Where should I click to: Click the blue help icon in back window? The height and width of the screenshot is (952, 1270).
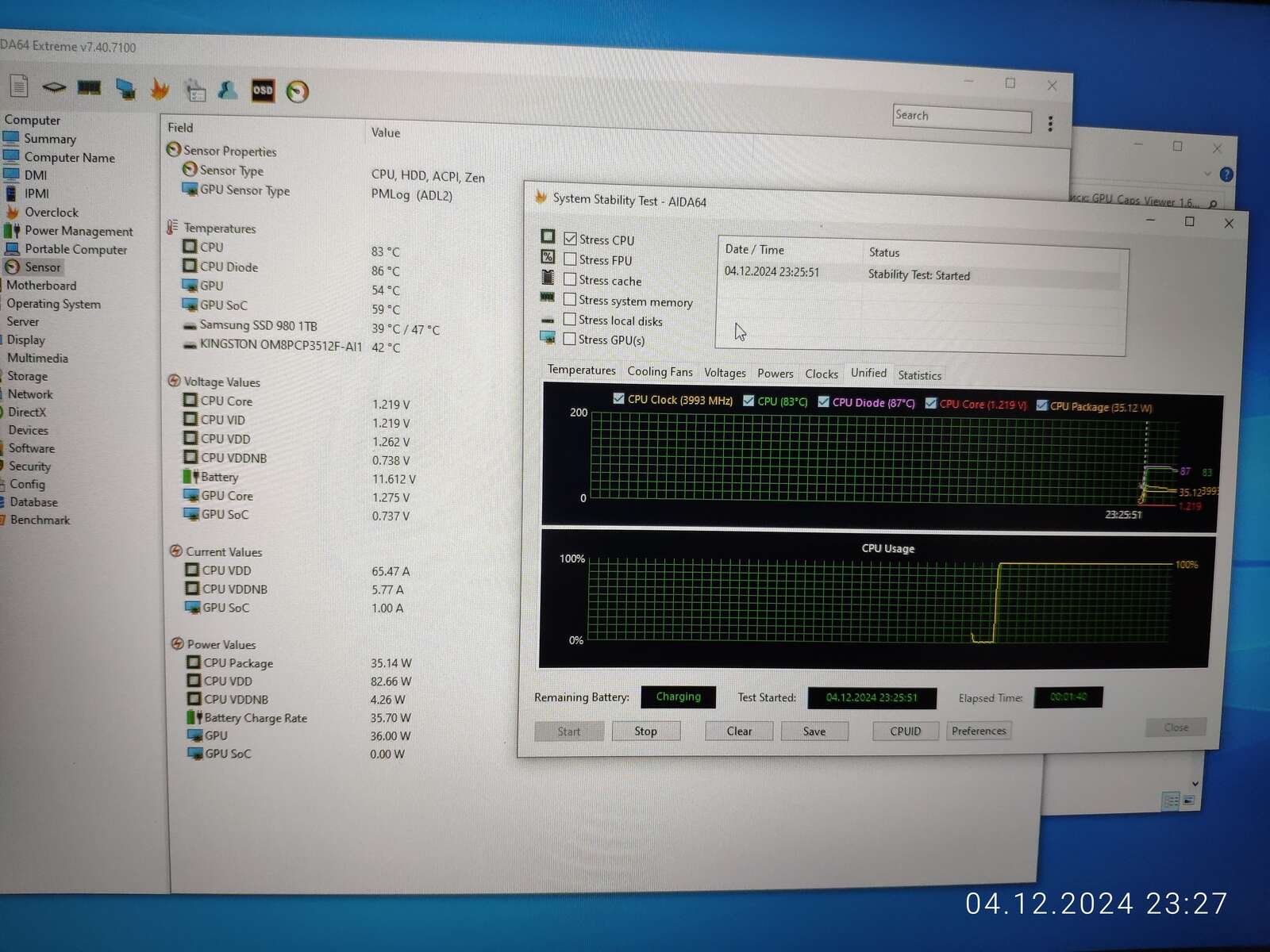pyautogui.click(x=1226, y=175)
